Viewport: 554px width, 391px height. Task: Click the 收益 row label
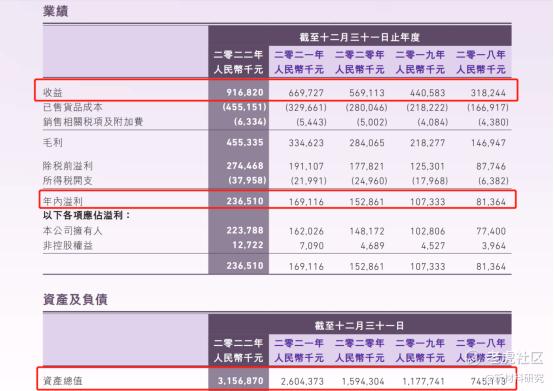pyautogui.click(x=53, y=93)
